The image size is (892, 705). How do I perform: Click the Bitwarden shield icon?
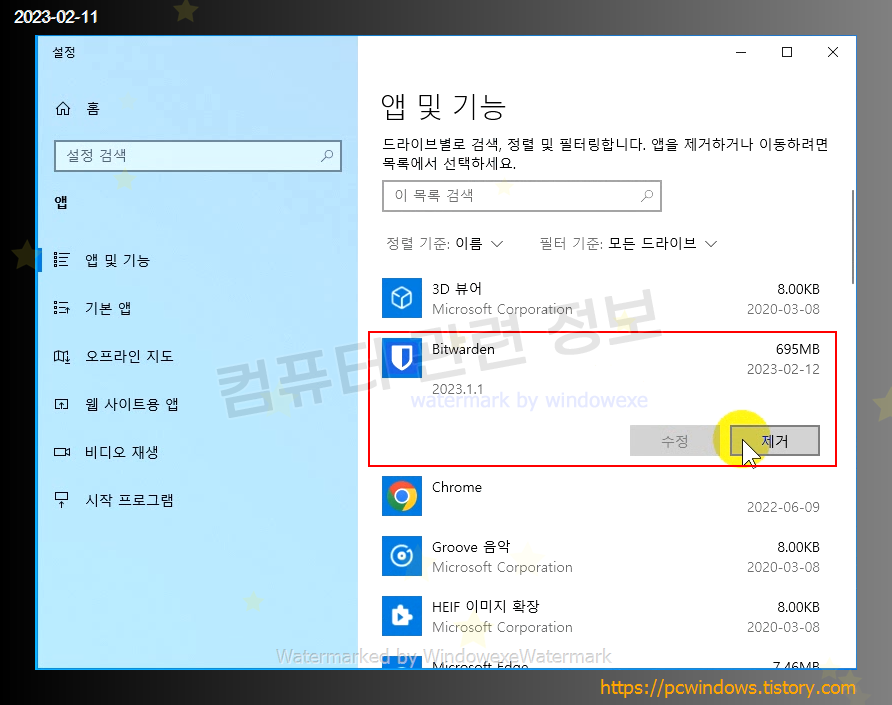point(402,358)
